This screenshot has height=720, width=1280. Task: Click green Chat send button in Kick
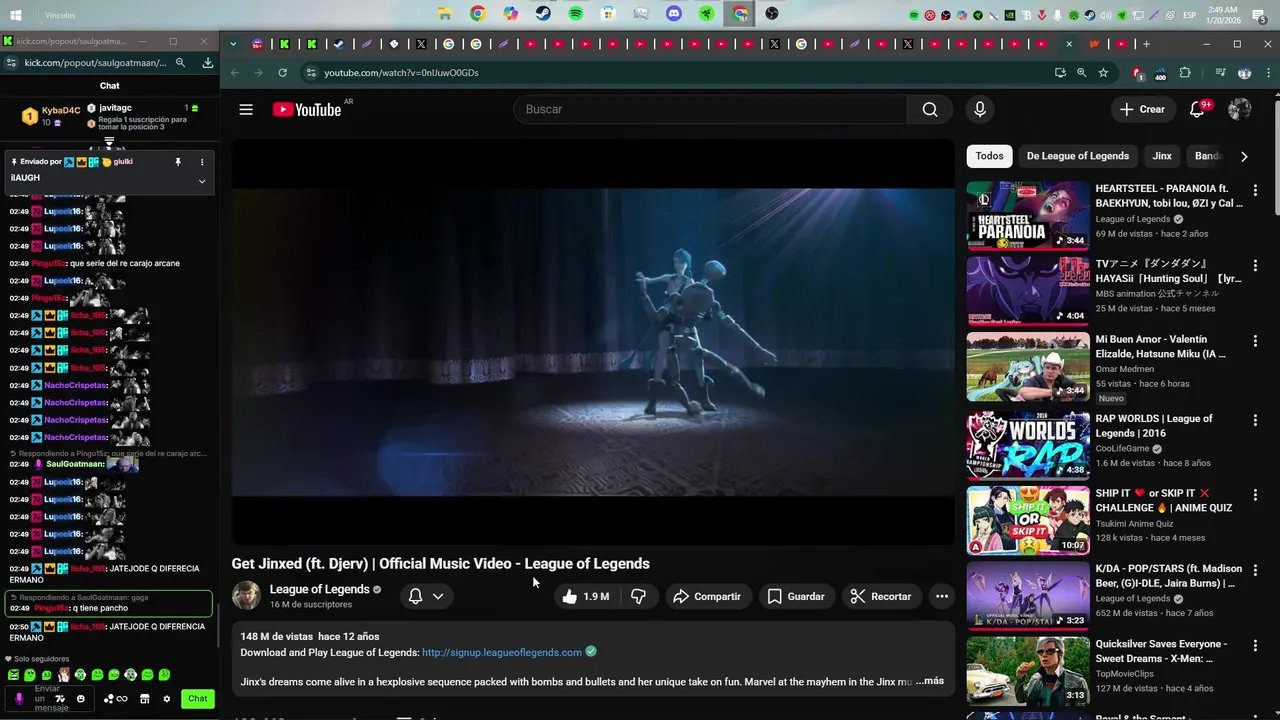point(198,699)
